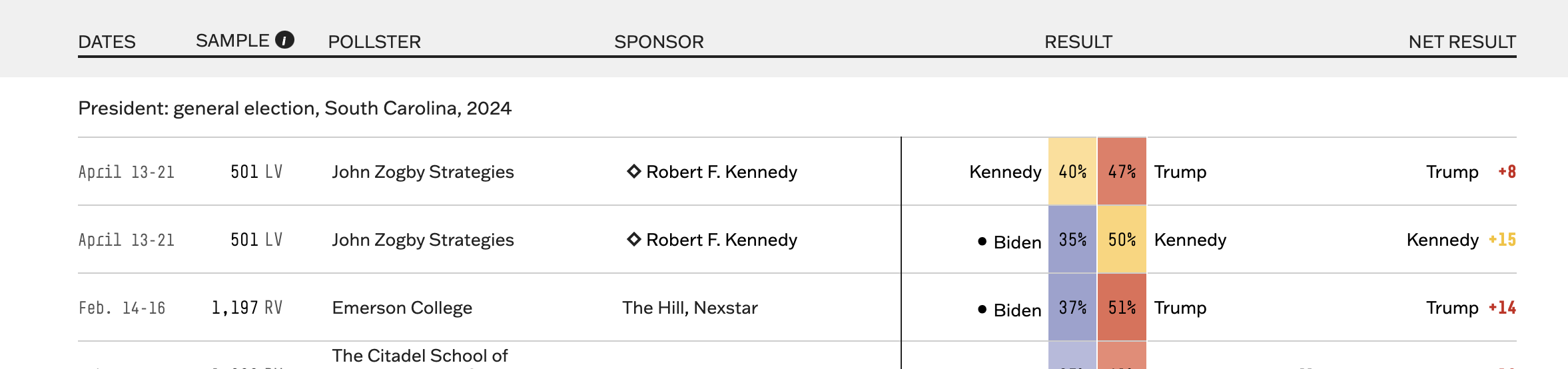This screenshot has height=369, width=1568.
Task: Click diamond icon beside first Robert F. Kennedy
Action: (633, 171)
